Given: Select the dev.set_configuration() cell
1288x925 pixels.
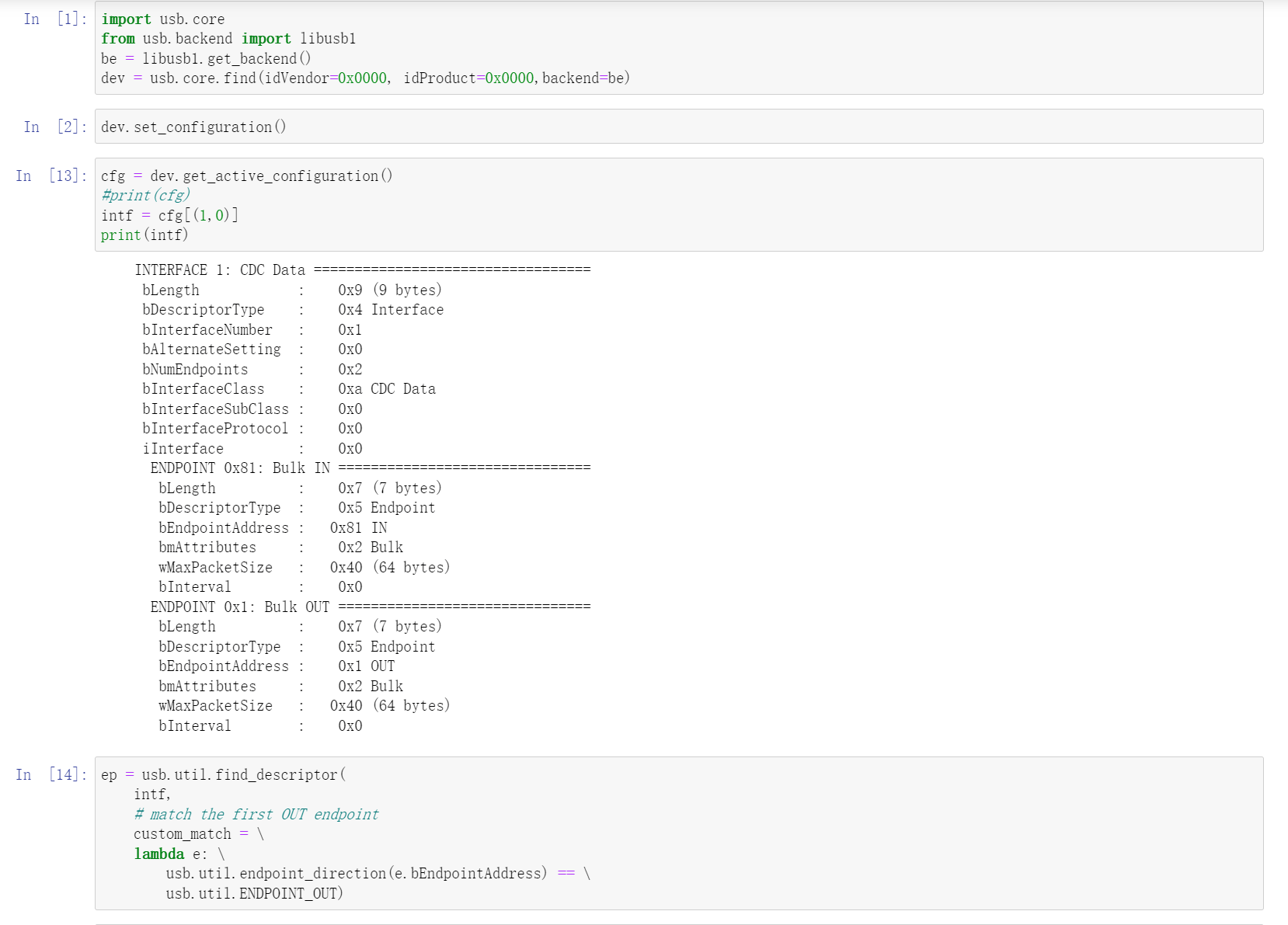Looking at the screenshot, I should click(x=193, y=127).
